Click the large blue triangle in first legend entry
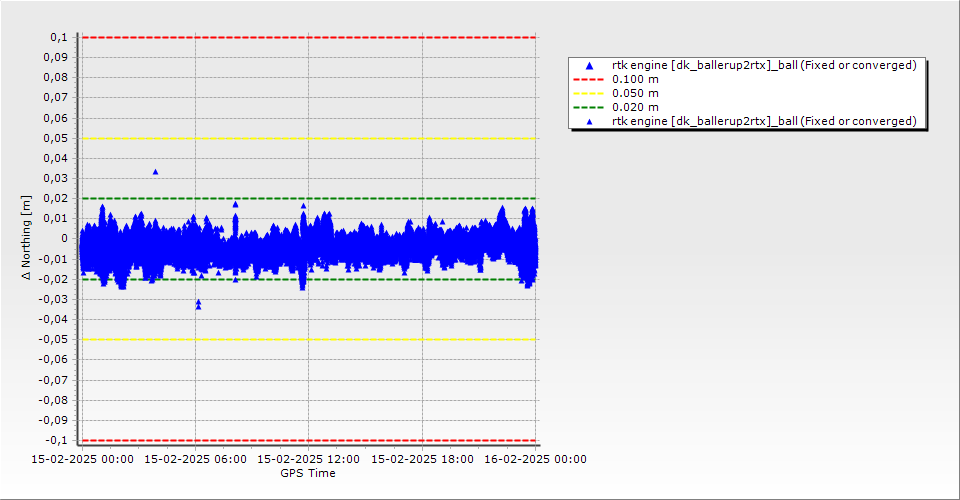 point(589,65)
